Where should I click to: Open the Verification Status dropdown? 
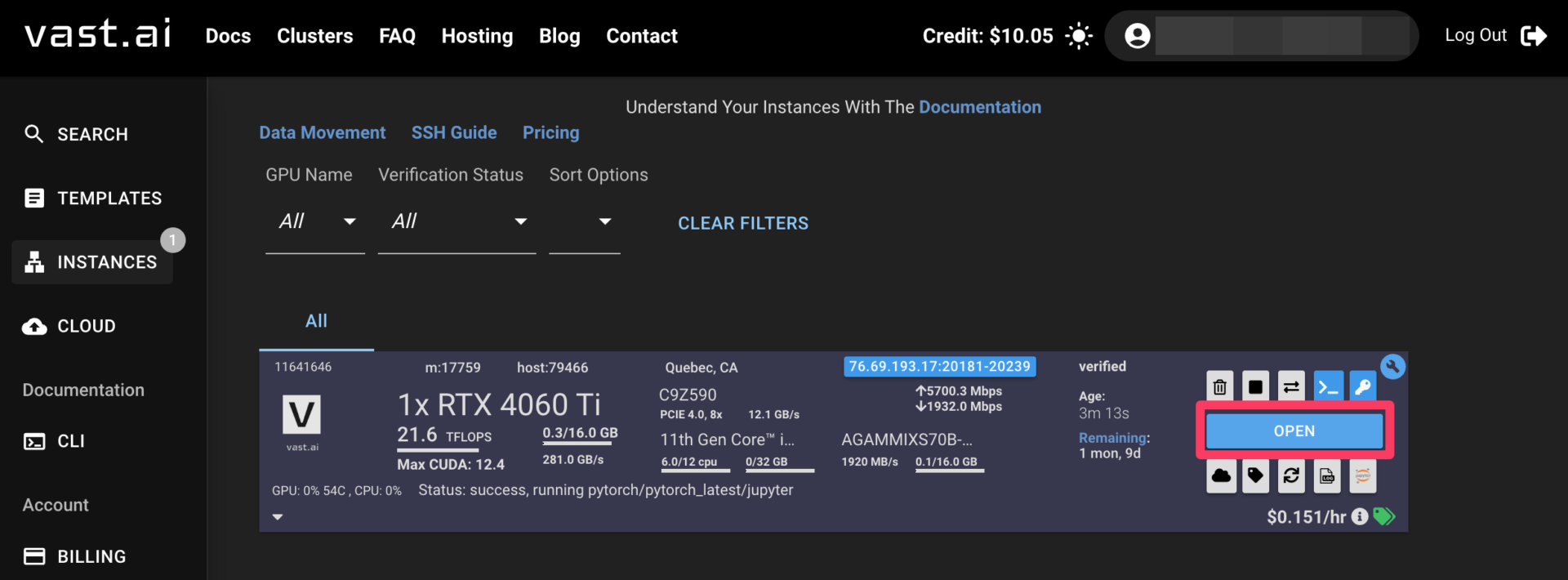tap(457, 221)
